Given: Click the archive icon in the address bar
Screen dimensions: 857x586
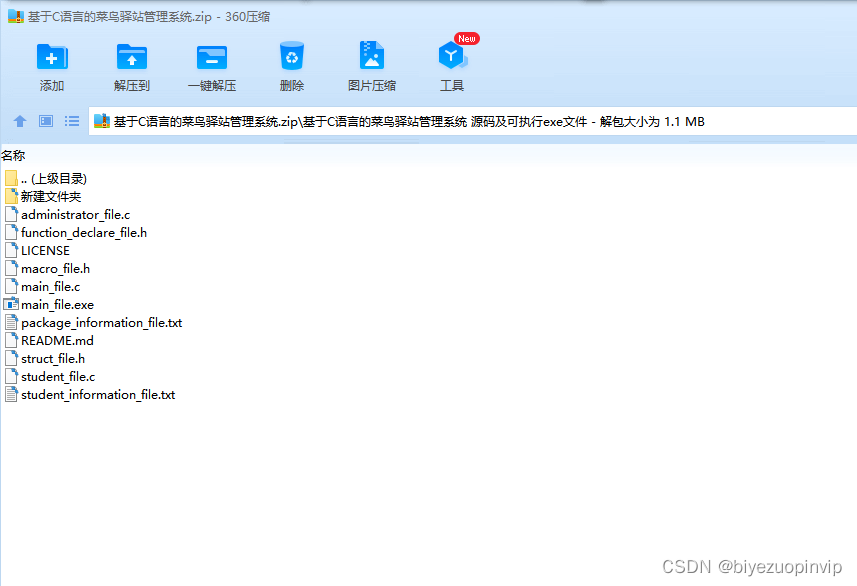Looking at the screenshot, I should 102,121.
